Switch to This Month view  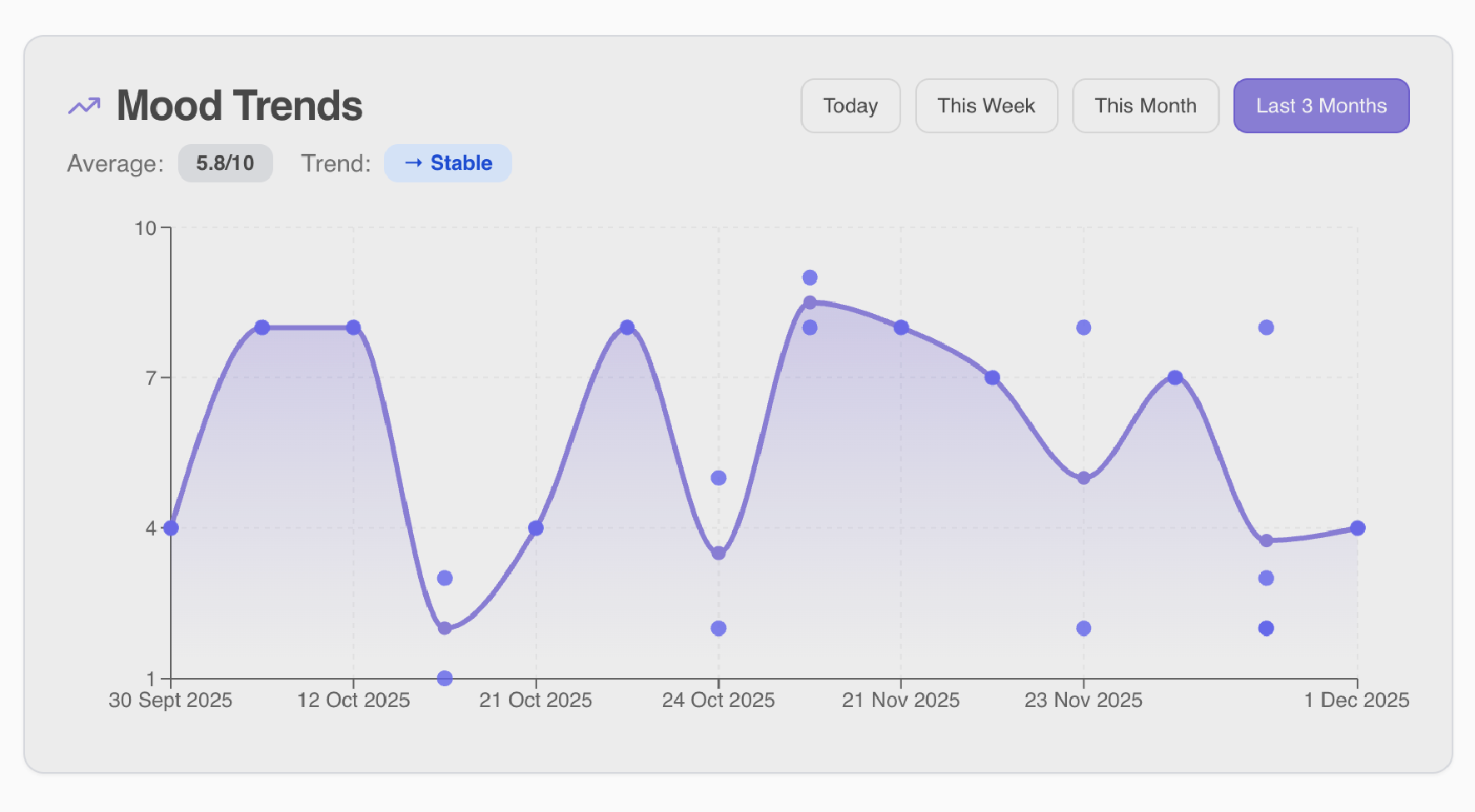tap(1145, 106)
